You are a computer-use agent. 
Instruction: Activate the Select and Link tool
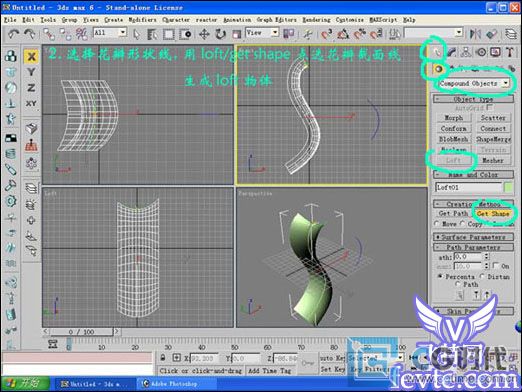pyautogui.click(x=49, y=34)
